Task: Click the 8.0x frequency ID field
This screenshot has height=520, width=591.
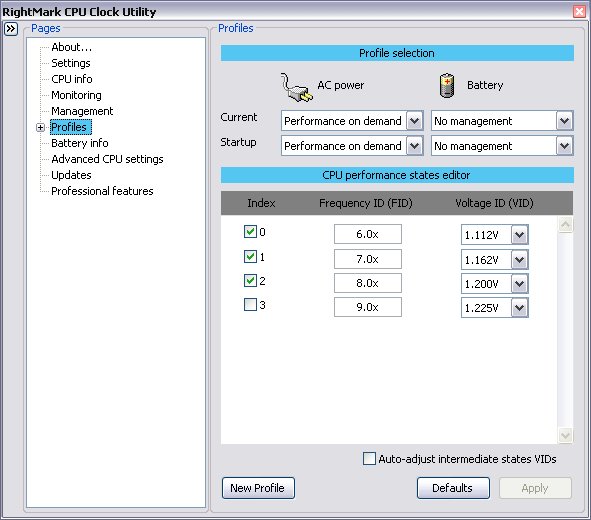Action: (367, 283)
